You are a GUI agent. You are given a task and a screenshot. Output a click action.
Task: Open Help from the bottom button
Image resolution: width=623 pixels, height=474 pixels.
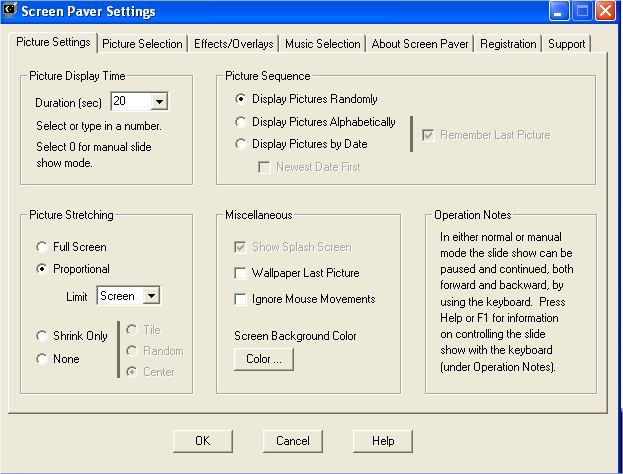(x=383, y=441)
